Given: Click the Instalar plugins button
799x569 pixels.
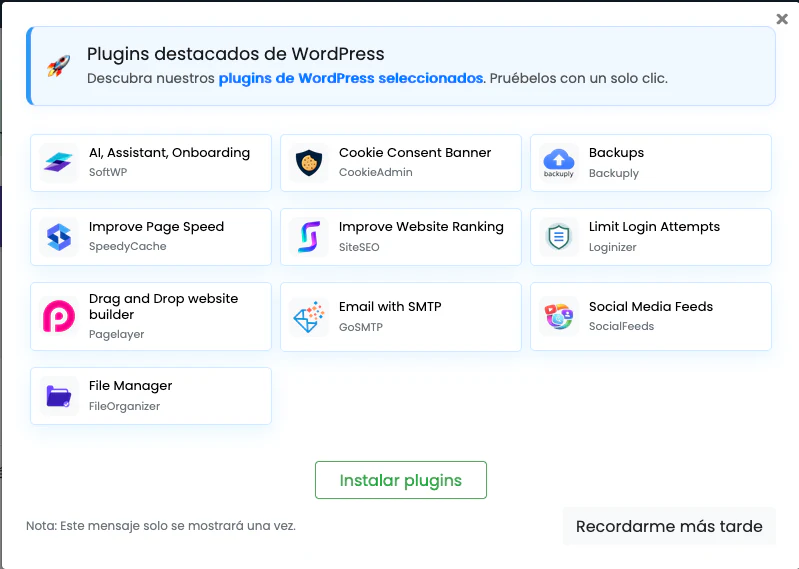Looking at the screenshot, I should 401,480.
